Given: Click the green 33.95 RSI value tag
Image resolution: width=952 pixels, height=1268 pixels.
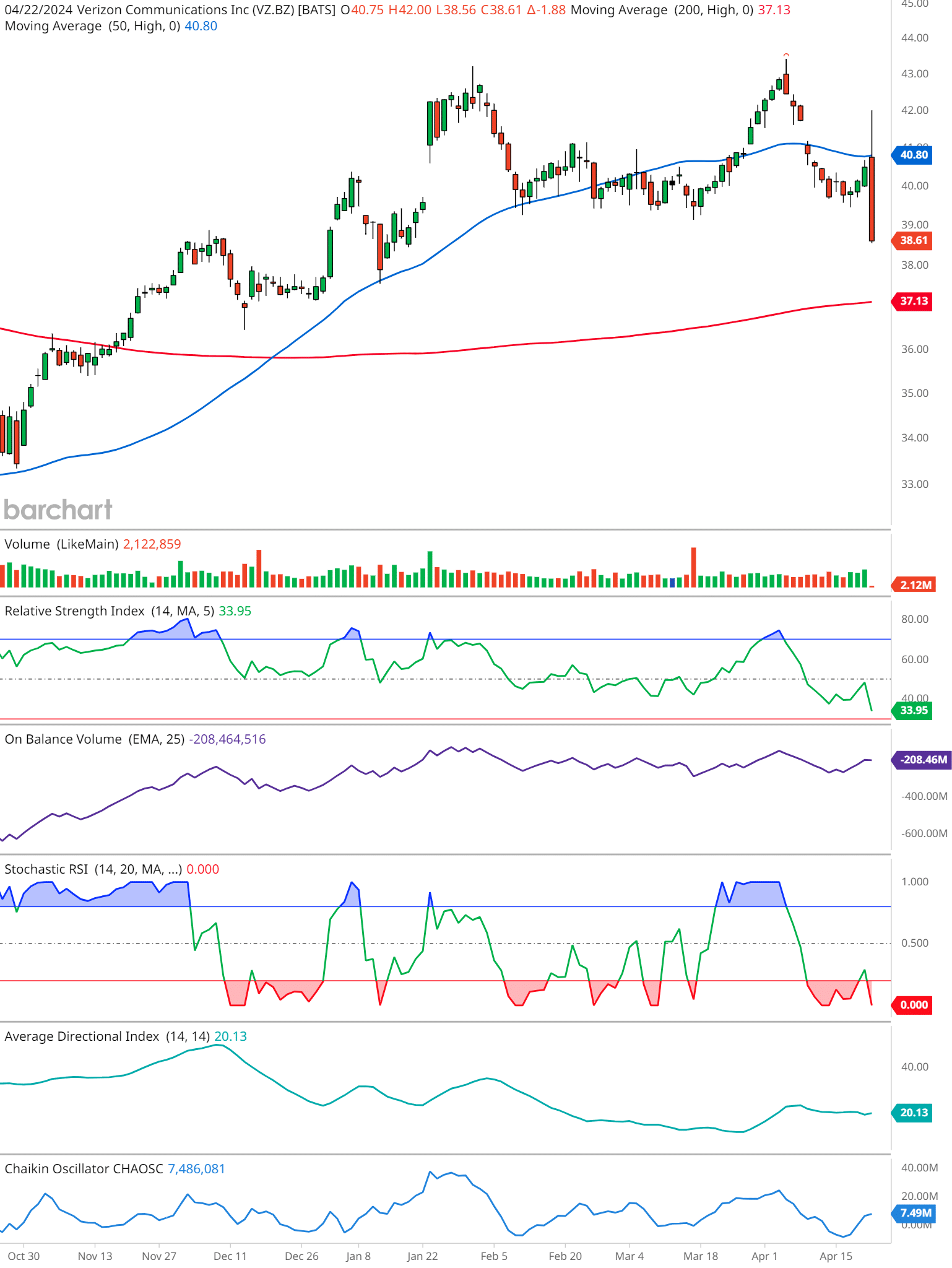Looking at the screenshot, I should pos(912,710).
